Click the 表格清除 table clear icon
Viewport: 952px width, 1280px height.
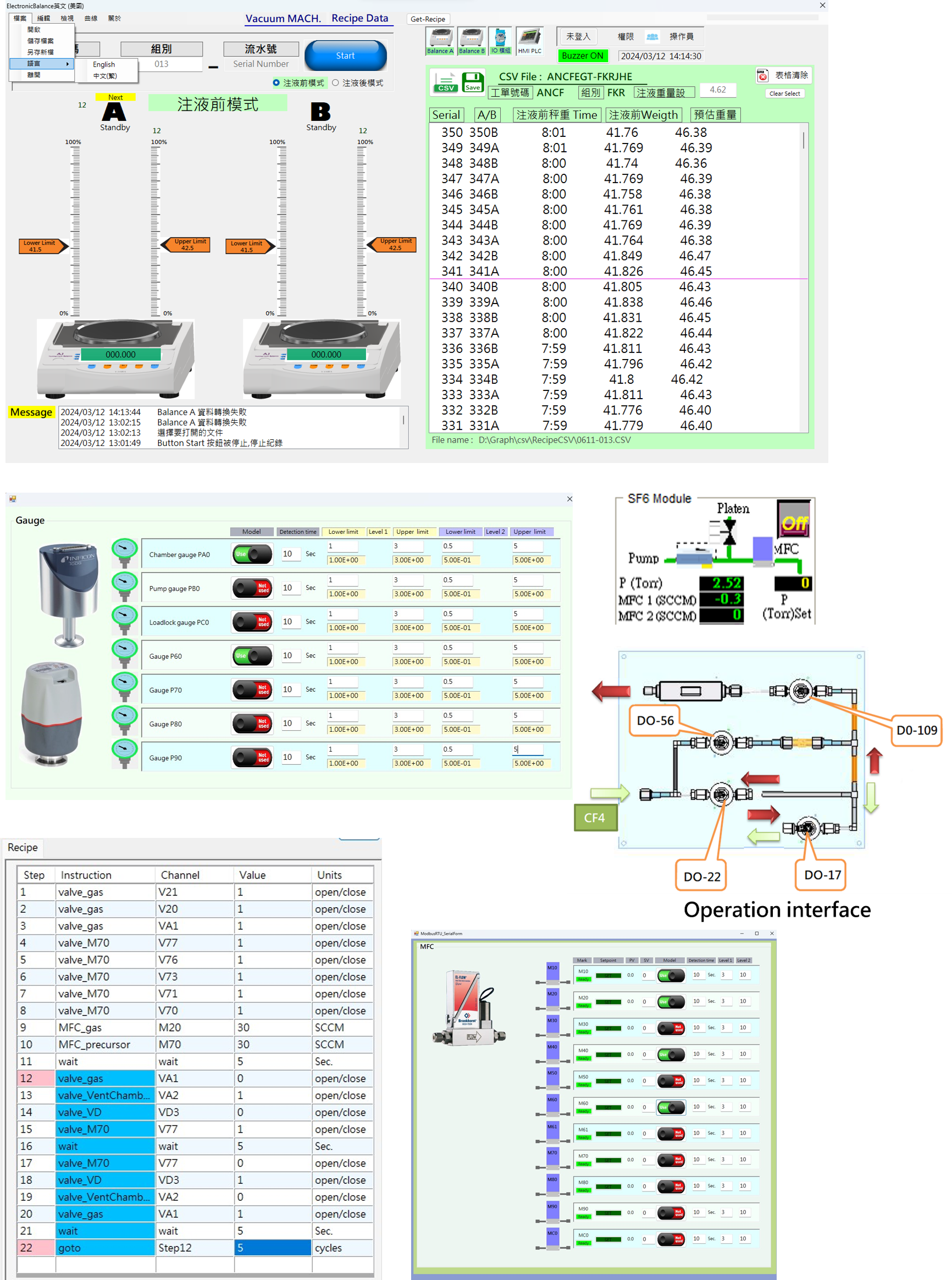762,75
